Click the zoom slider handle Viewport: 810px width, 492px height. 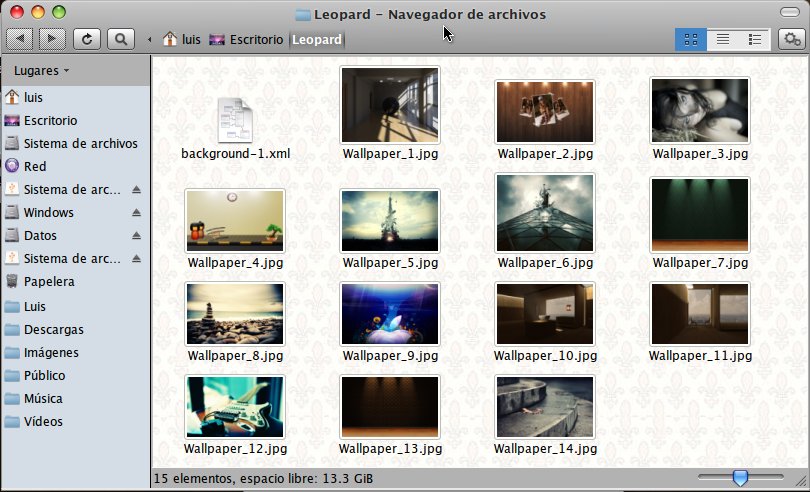click(740, 478)
